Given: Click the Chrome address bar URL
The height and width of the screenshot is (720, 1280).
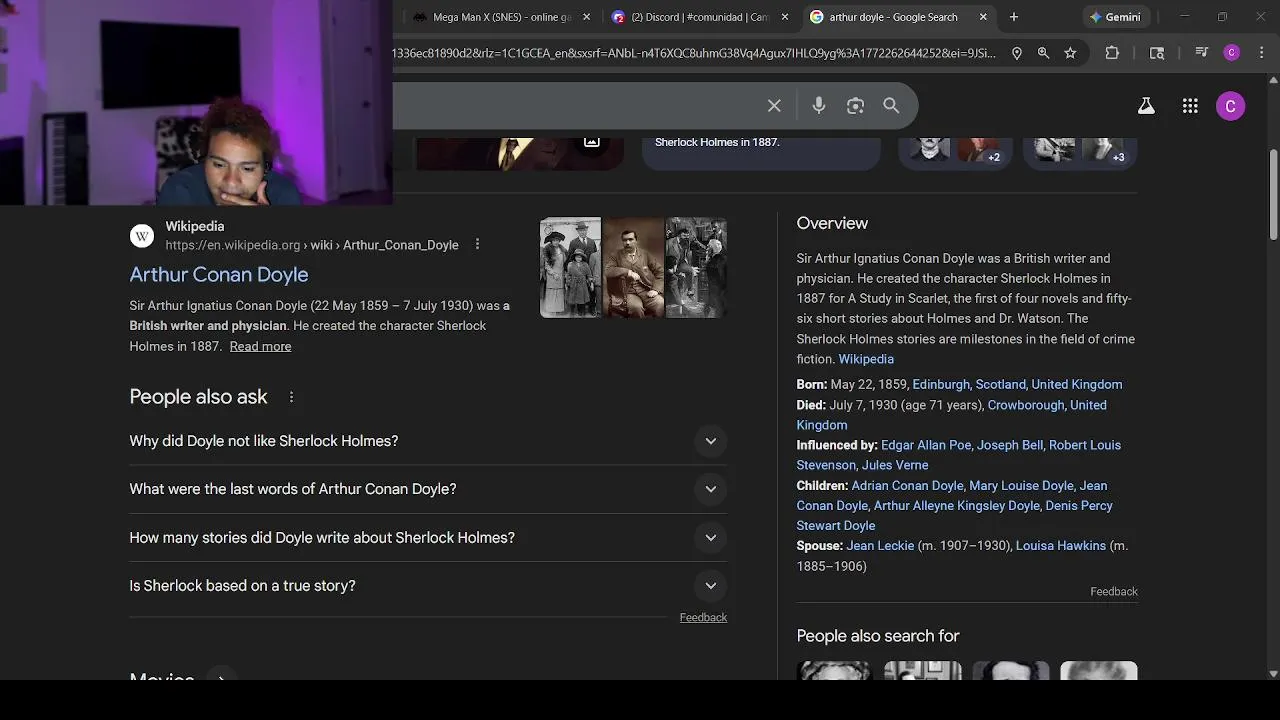Looking at the screenshot, I should (695, 53).
